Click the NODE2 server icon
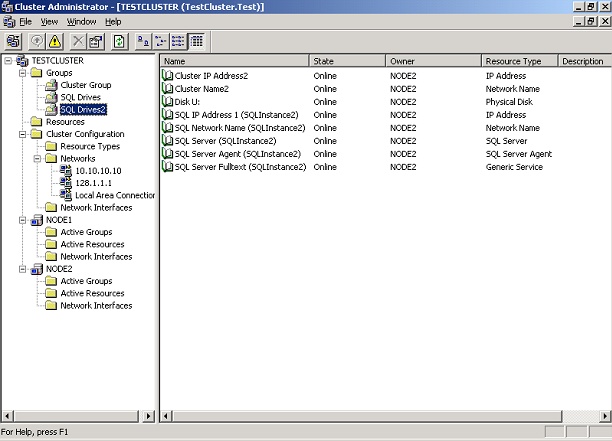Image resolution: width=612 pixels, height=441 pixels. pyautogui.click(x=37, y=269)
